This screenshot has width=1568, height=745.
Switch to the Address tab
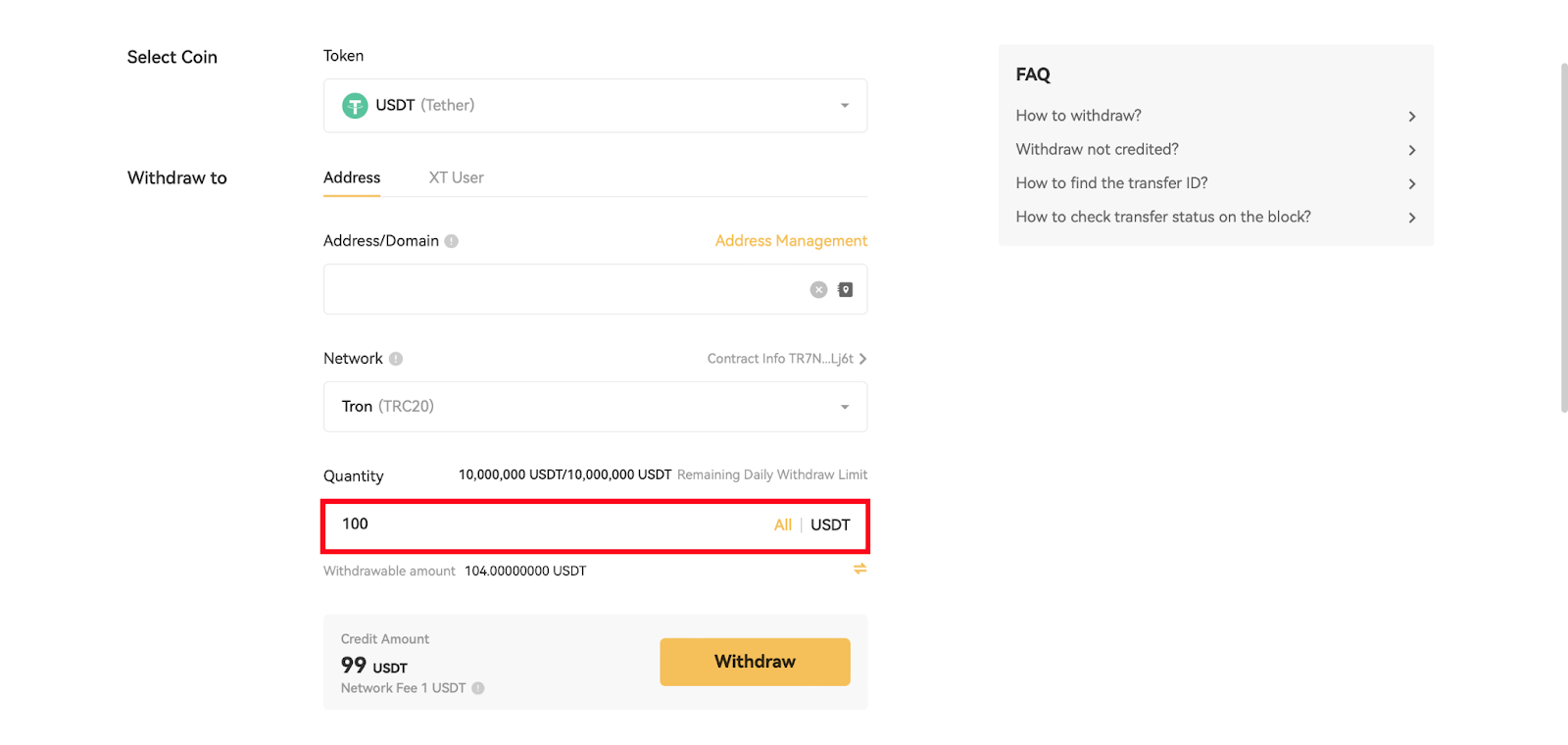coord(352,177)
